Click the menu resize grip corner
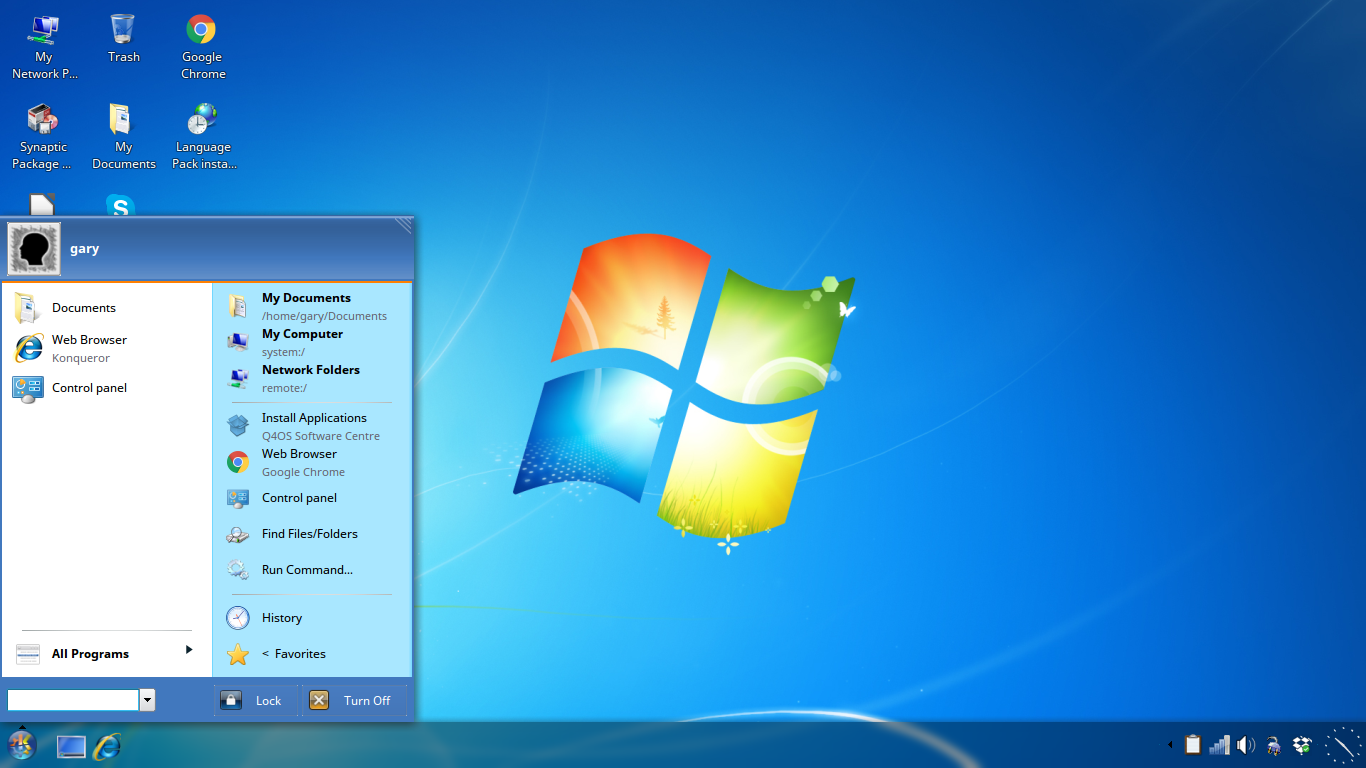1366x768 pixels. point(403,225)
